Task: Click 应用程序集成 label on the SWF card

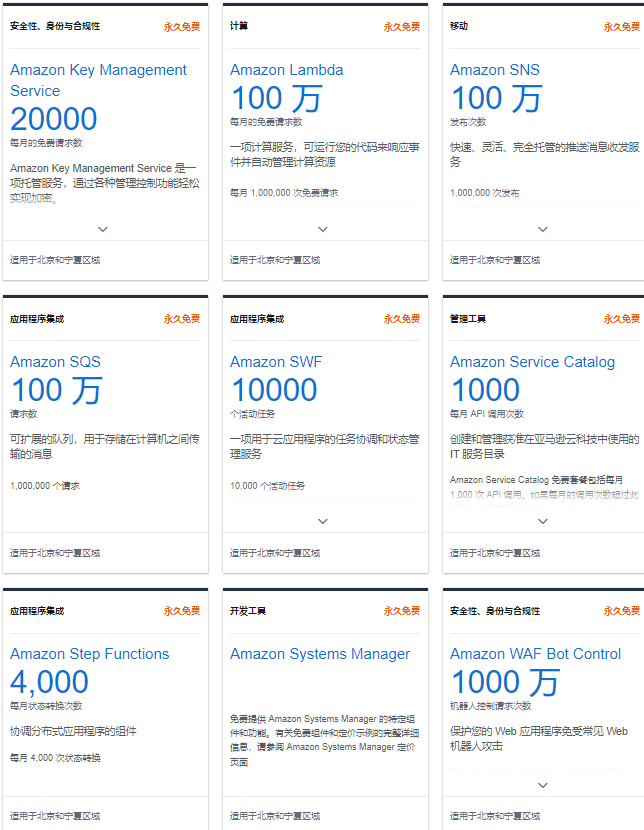Action: coord(257,319)
